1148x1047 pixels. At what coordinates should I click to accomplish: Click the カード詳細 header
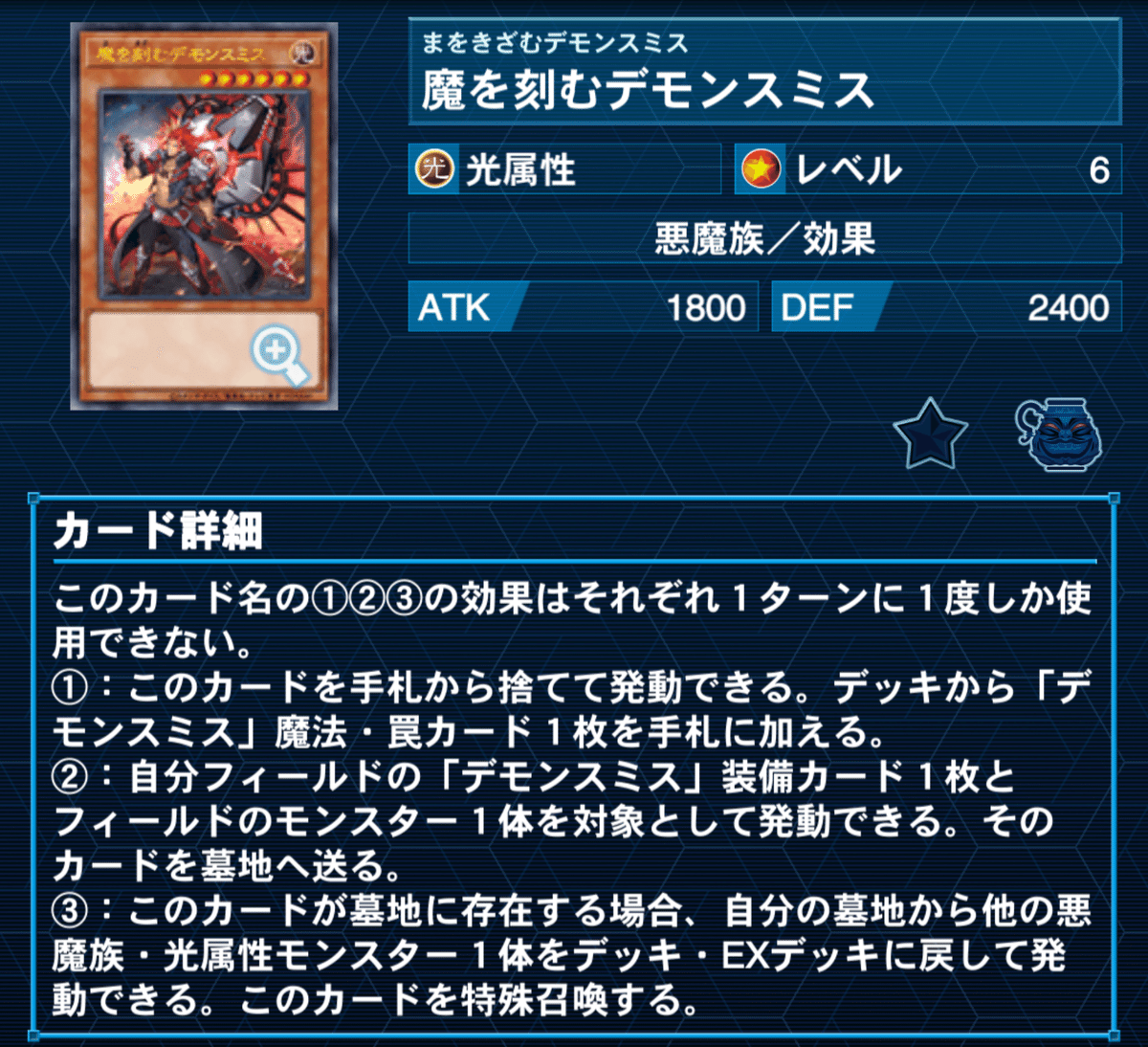tap(158, 529)
